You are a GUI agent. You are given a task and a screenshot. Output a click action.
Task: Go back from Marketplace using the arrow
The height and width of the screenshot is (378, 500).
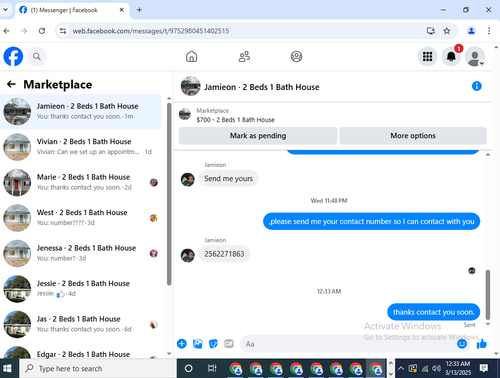click(x=11, y=84)
